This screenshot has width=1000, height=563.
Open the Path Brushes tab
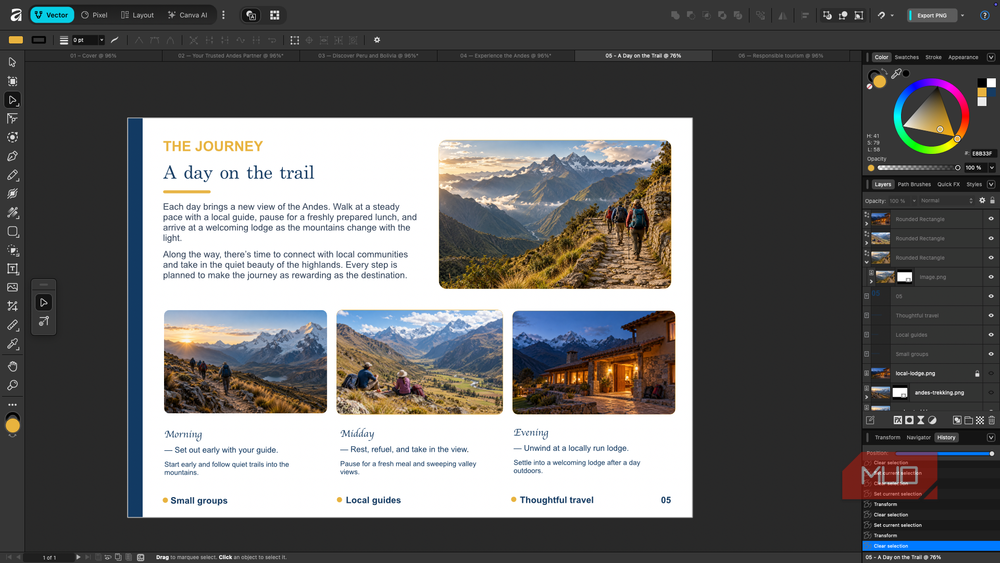[x=914, y=184]
